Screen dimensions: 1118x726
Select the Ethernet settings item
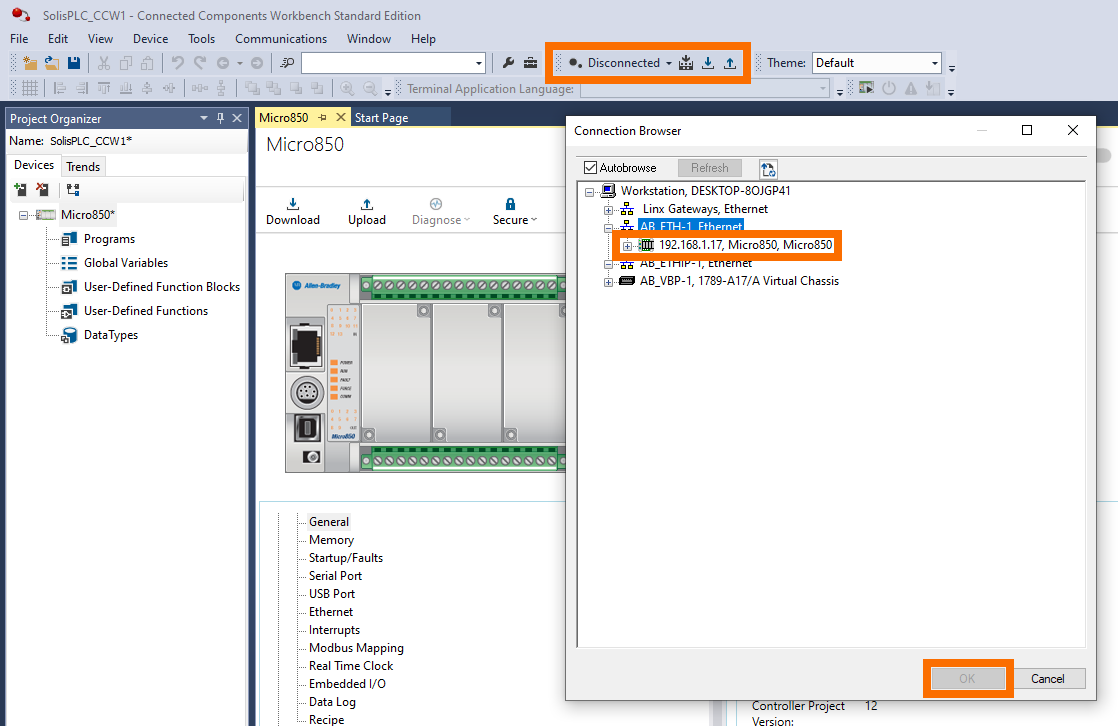click(x=331, y=612)
